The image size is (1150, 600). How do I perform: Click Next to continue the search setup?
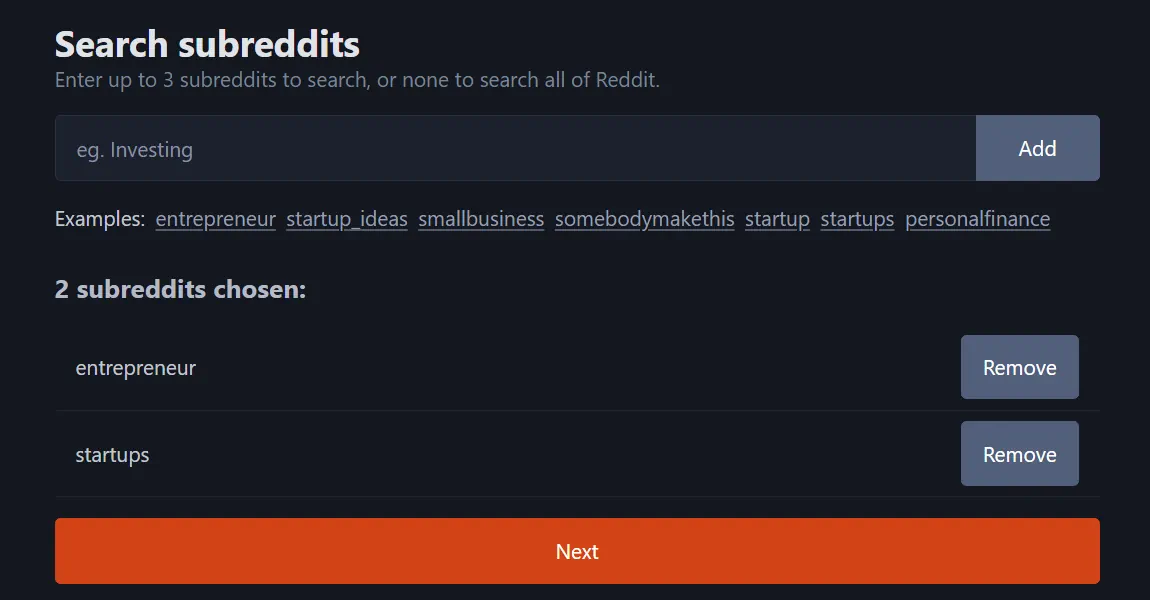click(577, 551)
